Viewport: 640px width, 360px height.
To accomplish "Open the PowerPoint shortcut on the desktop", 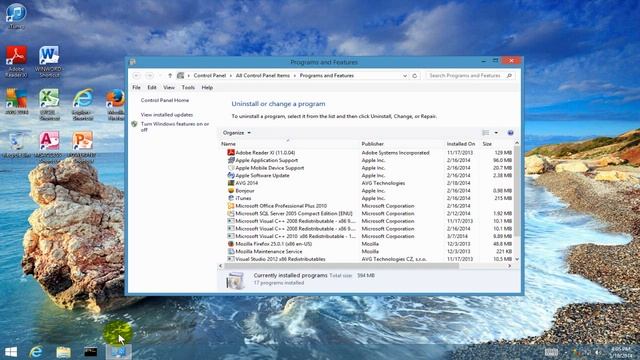I will tap(83, 147).
